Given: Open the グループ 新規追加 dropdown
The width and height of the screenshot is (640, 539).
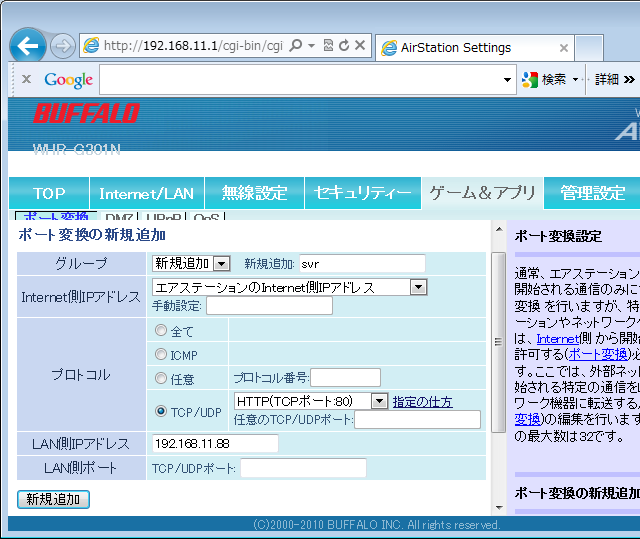Looking at the screenshot, I should click(191, 264).
